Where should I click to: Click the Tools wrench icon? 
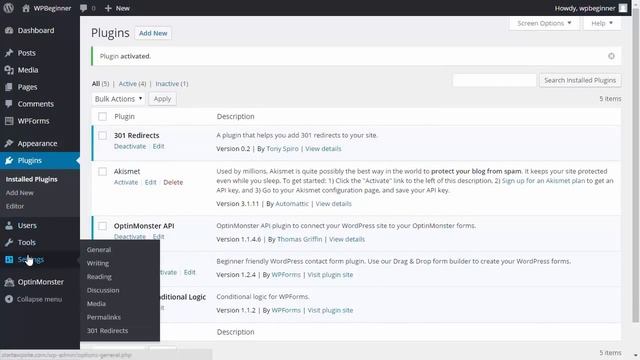[x=9, y=242]
